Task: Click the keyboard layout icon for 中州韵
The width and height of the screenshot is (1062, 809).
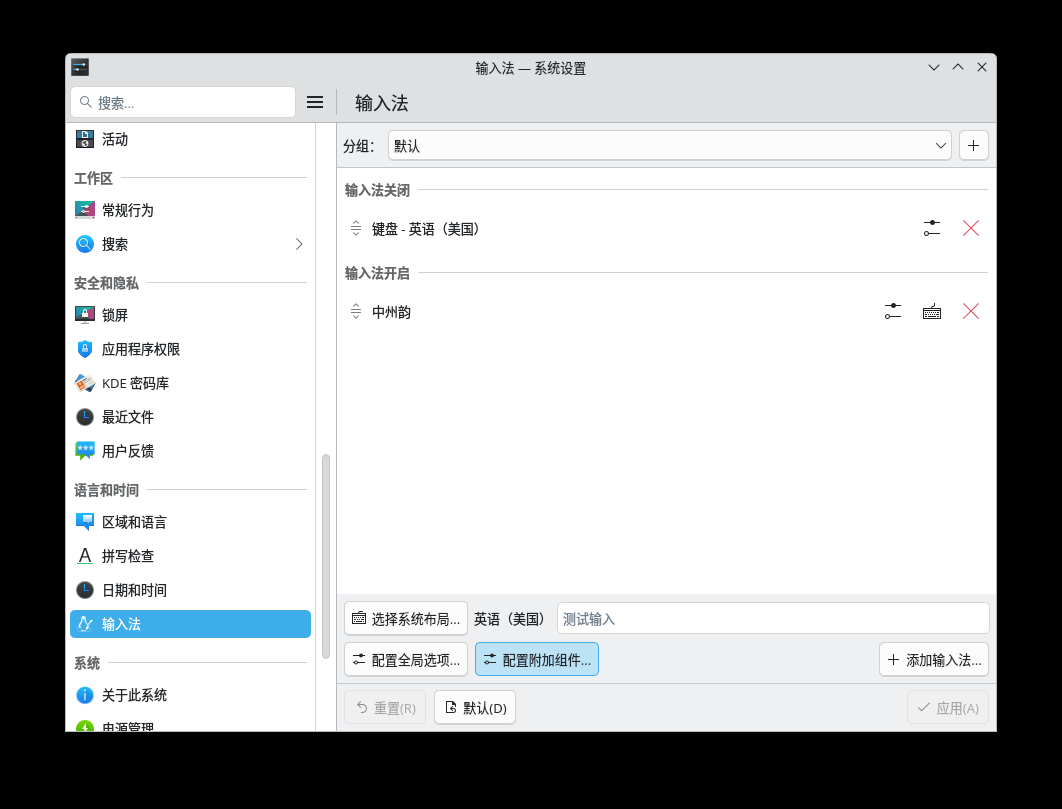Action: [931, 311]
